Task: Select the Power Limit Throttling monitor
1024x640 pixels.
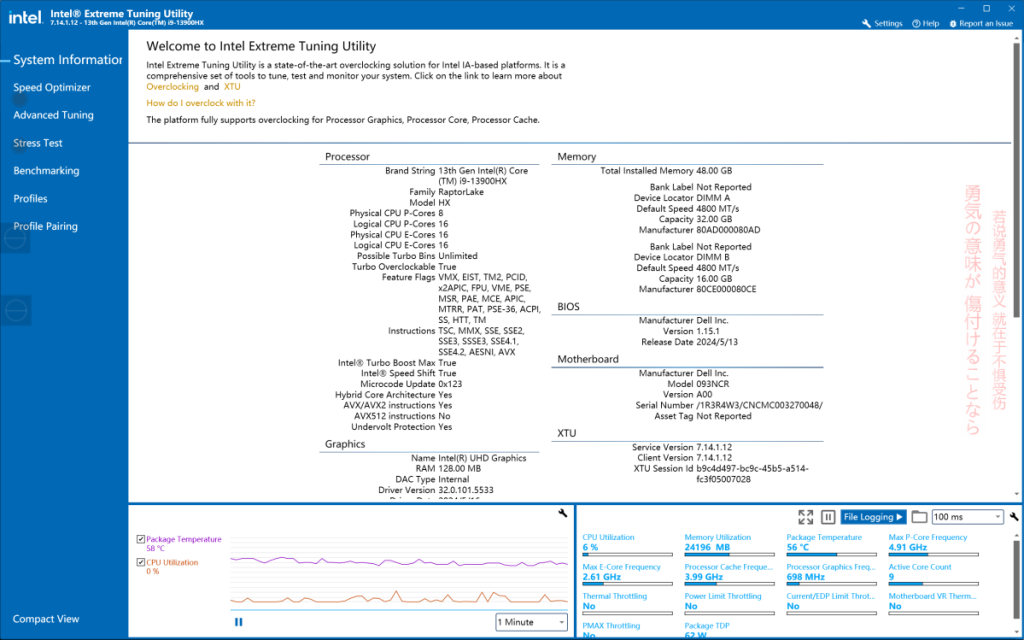Action: [x=729, y=604]
